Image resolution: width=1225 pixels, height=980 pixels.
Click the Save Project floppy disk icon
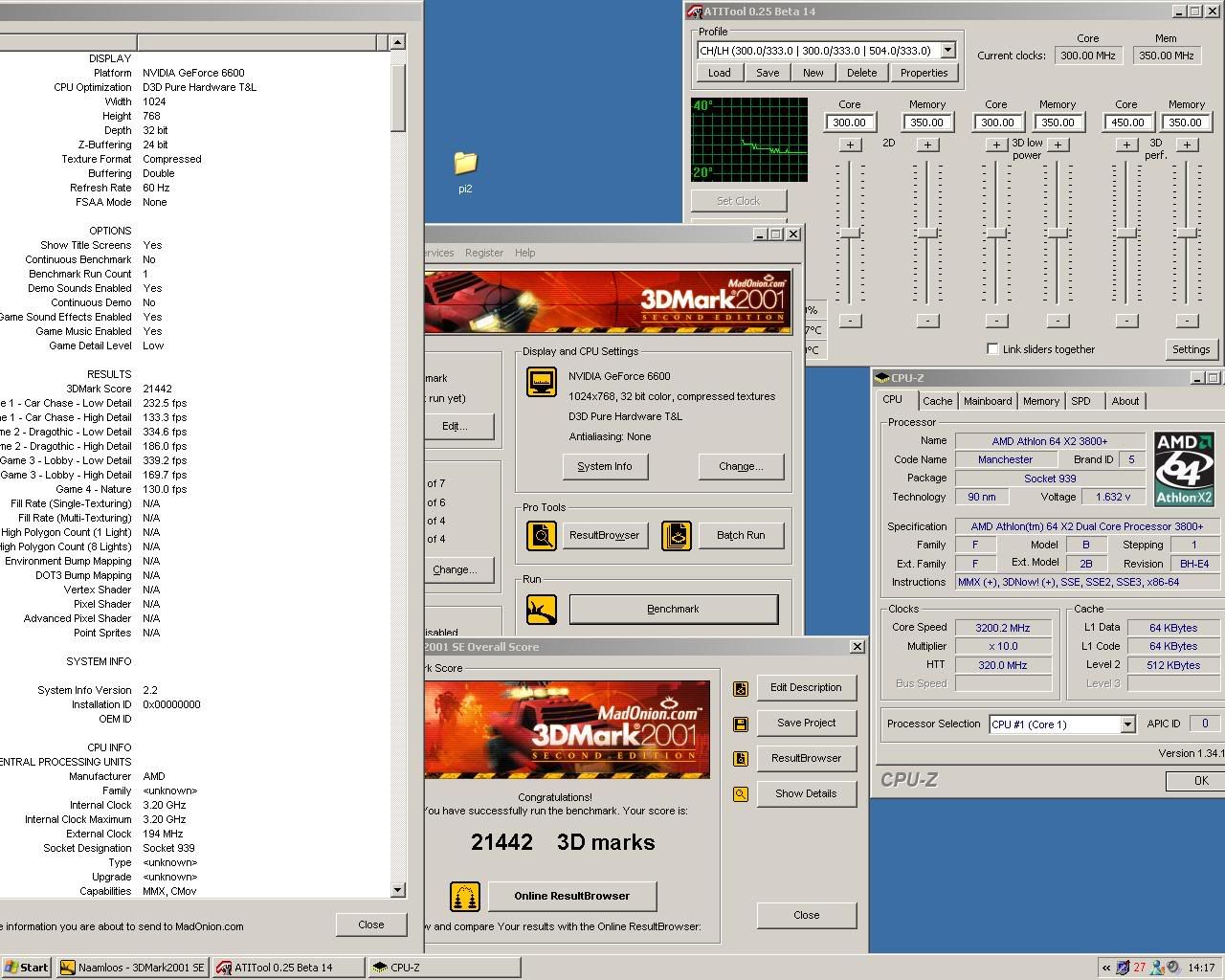(x=740, y=724)
